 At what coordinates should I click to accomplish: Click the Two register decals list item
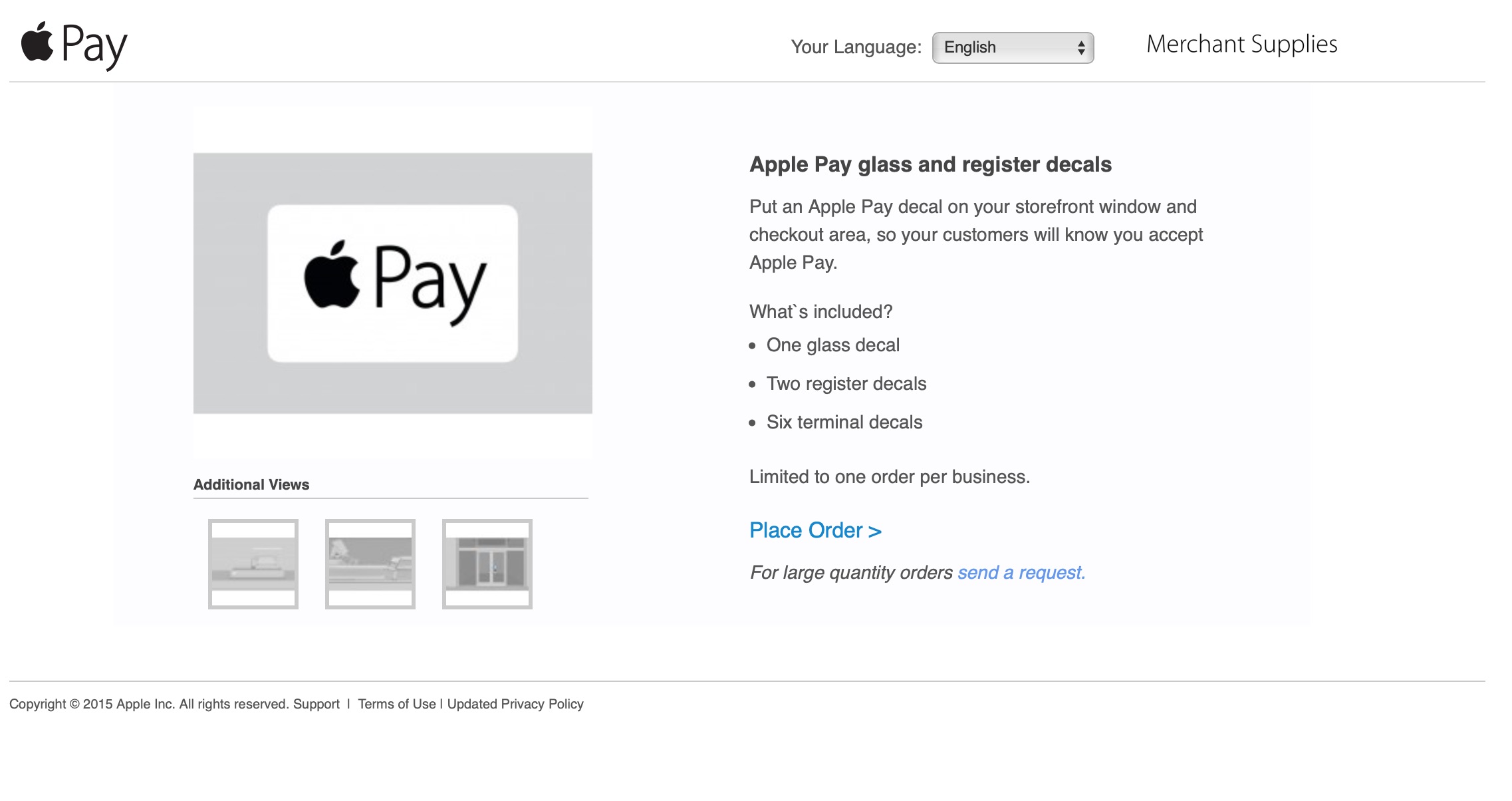(846, 383)
